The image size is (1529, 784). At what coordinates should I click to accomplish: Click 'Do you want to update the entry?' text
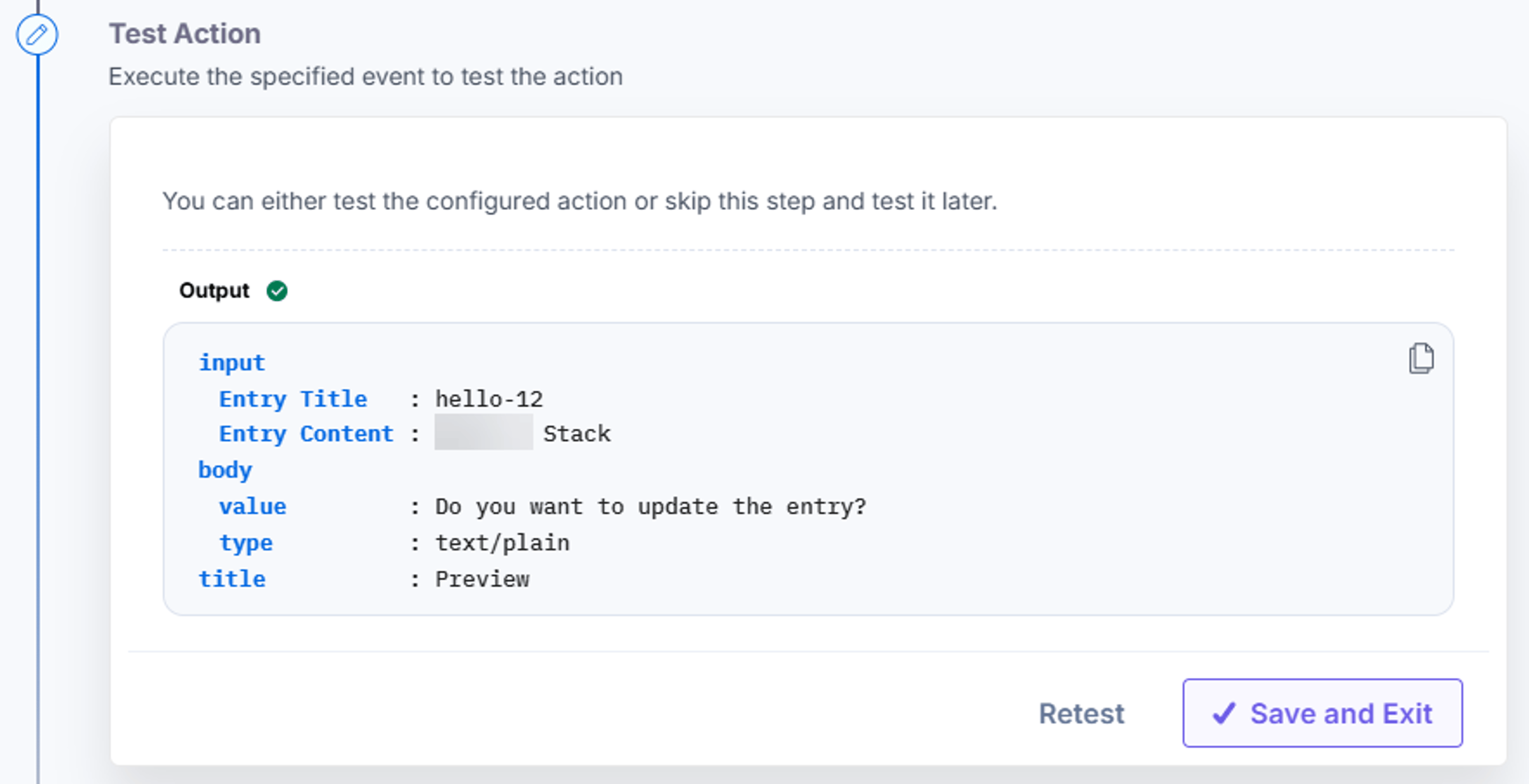click(651, 507)
